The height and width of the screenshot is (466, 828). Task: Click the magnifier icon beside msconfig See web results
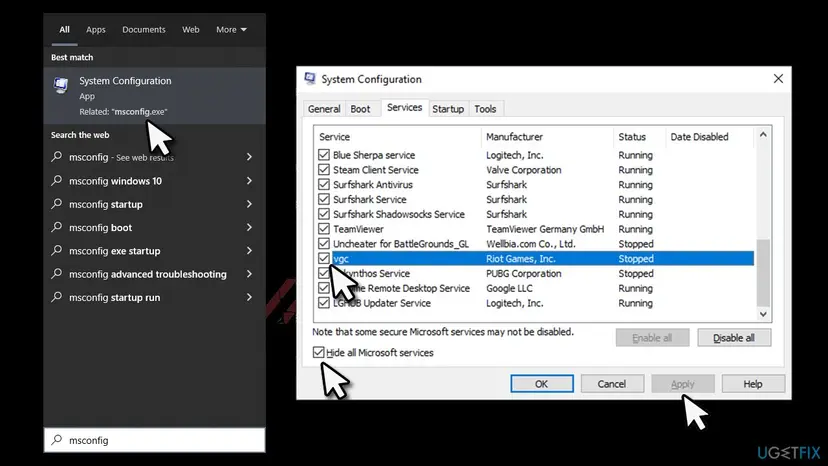[57, 156]
